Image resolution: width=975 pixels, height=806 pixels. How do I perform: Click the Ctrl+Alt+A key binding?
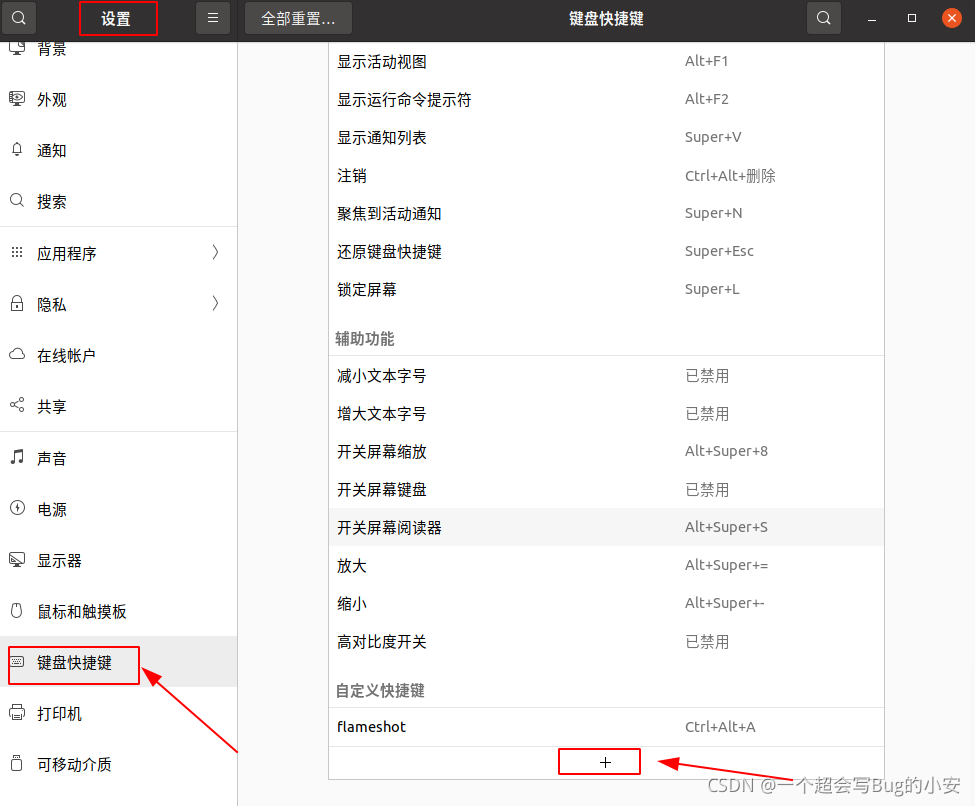pyautogui.click(x=720, y=727)
